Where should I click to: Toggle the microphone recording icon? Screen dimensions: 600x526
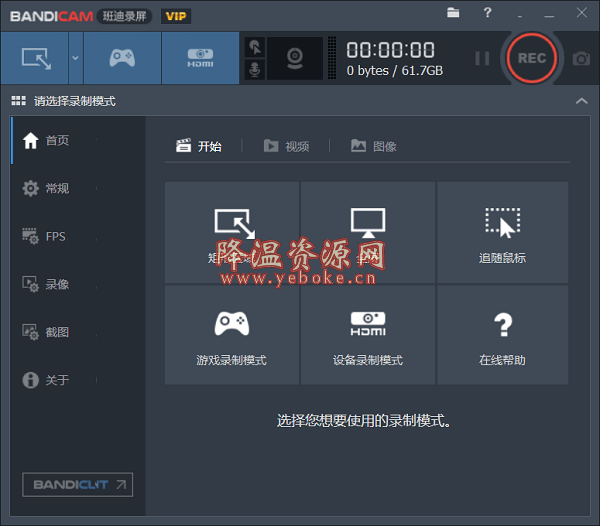tap(255, 70)
